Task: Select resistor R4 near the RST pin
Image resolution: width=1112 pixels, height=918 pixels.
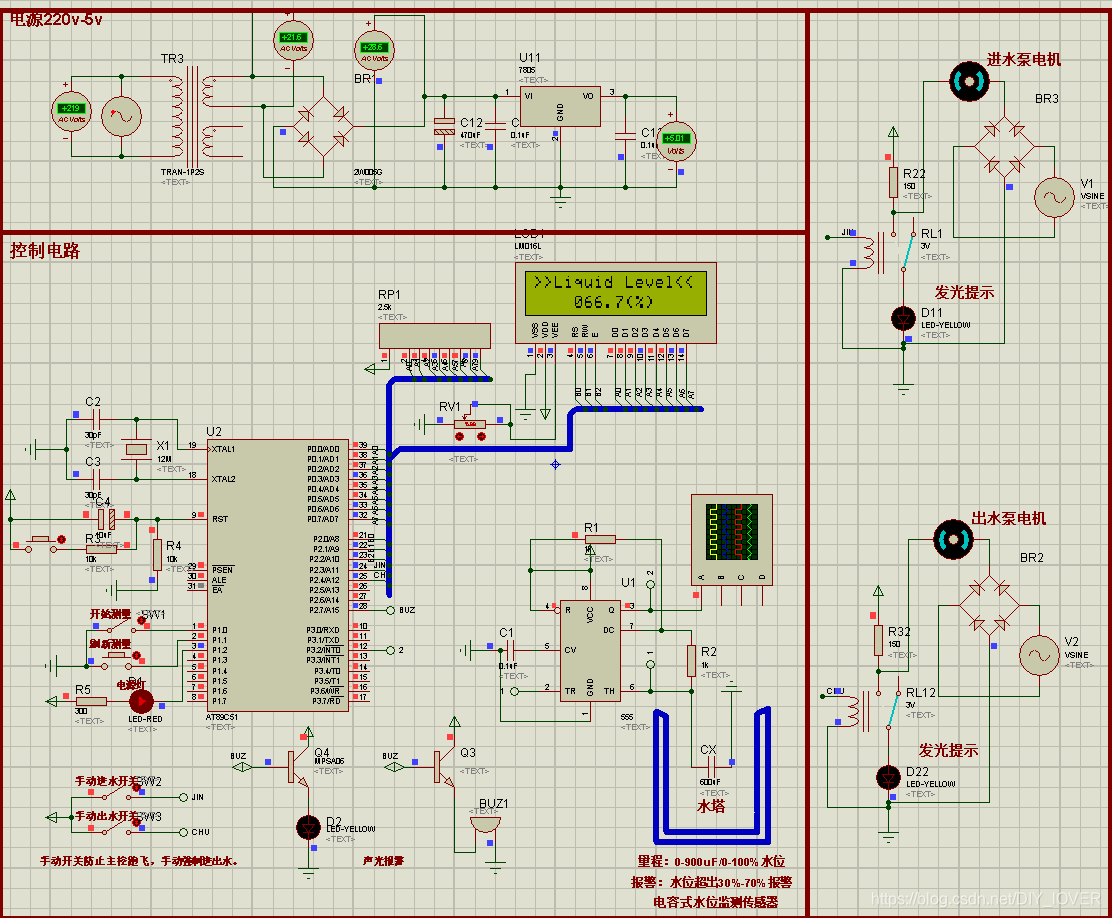Action: pyautogui.click(x=157, y=555)
